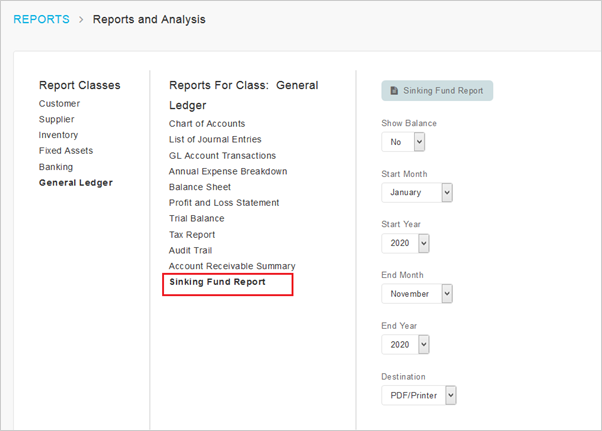
Task: Select the Balance Sheet report
Action: pos(200,187)
